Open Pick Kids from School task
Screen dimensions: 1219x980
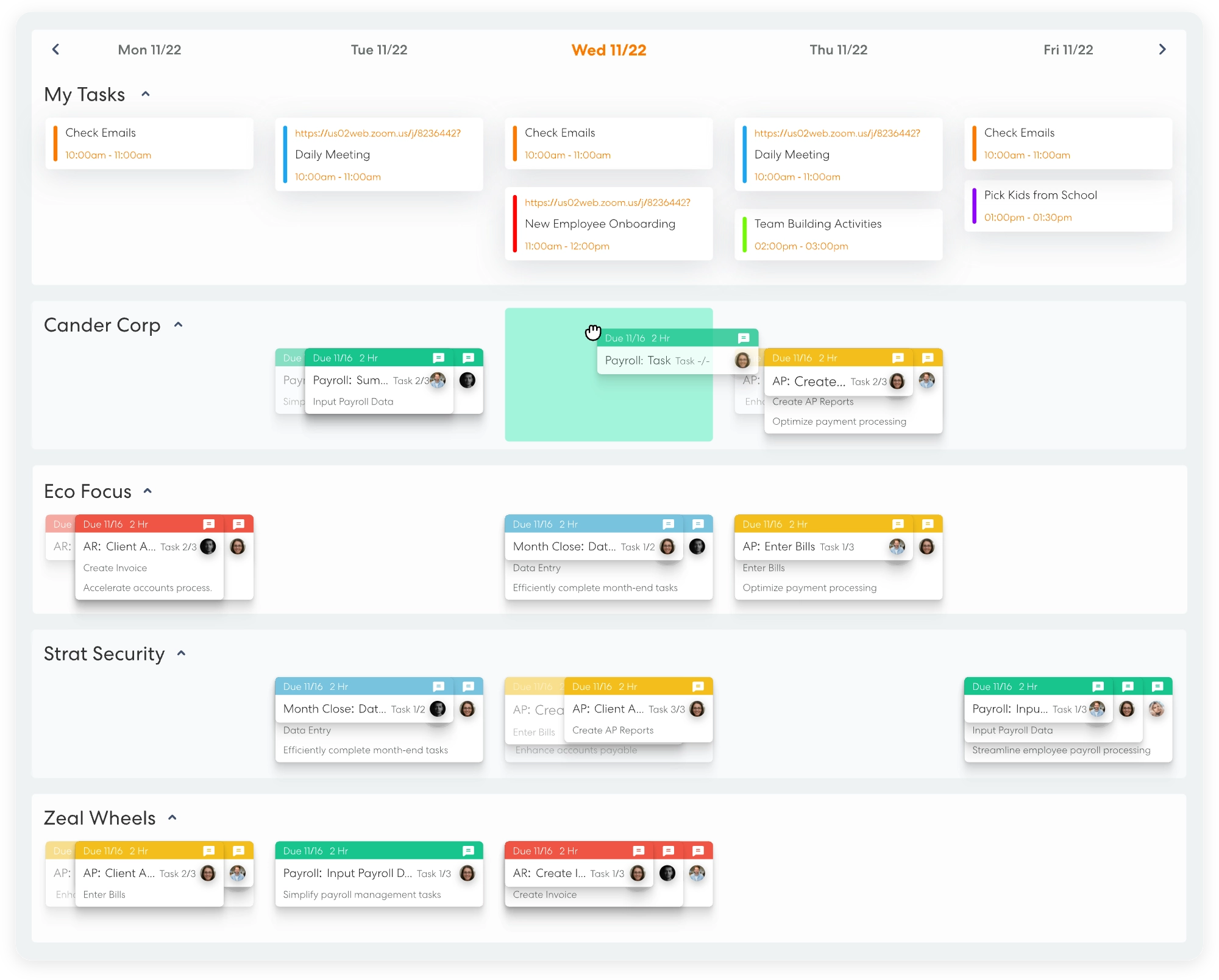click(x=1068, y=206)
